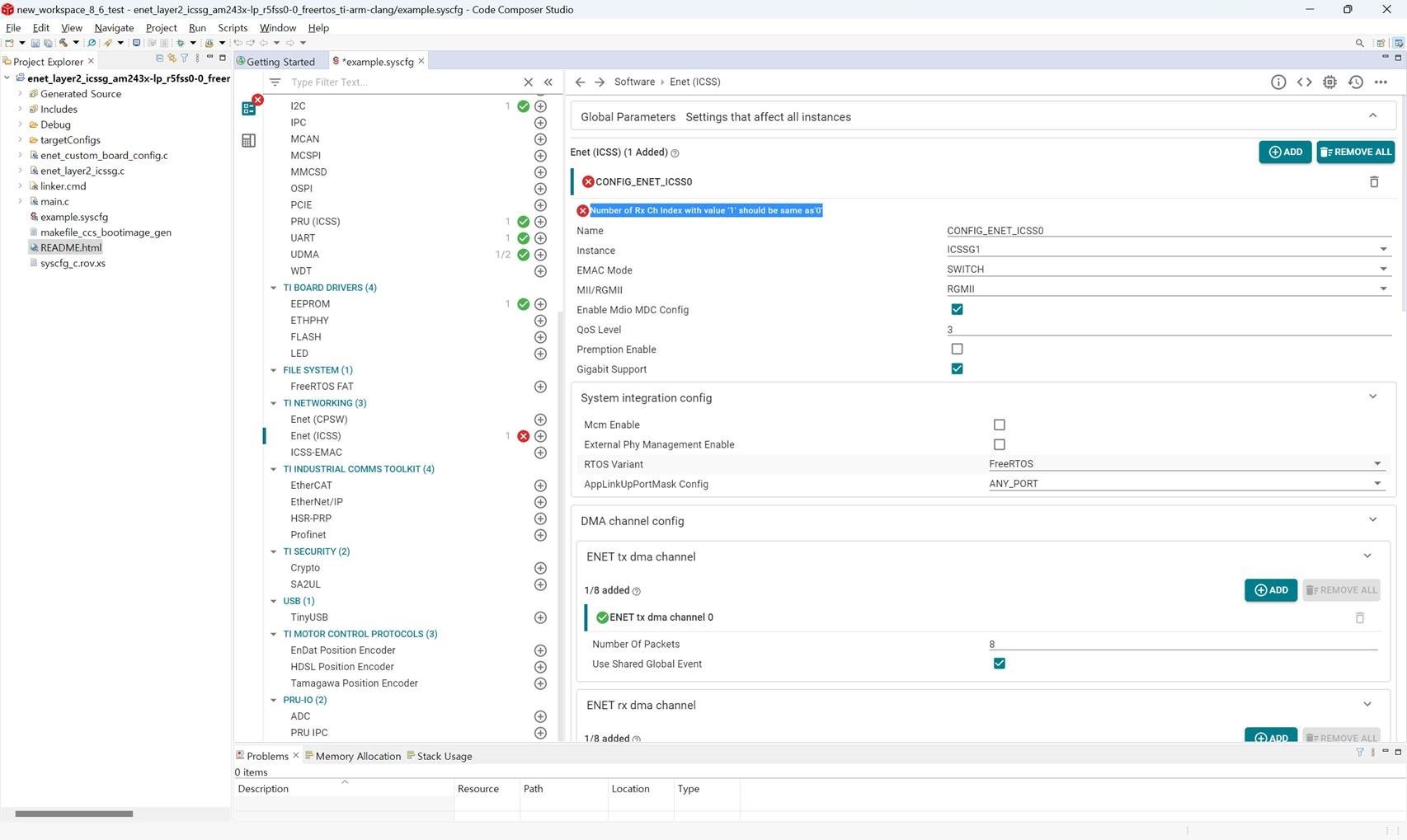
Task: Close the example.syscfg editor tab
Action: coord(421,61)
